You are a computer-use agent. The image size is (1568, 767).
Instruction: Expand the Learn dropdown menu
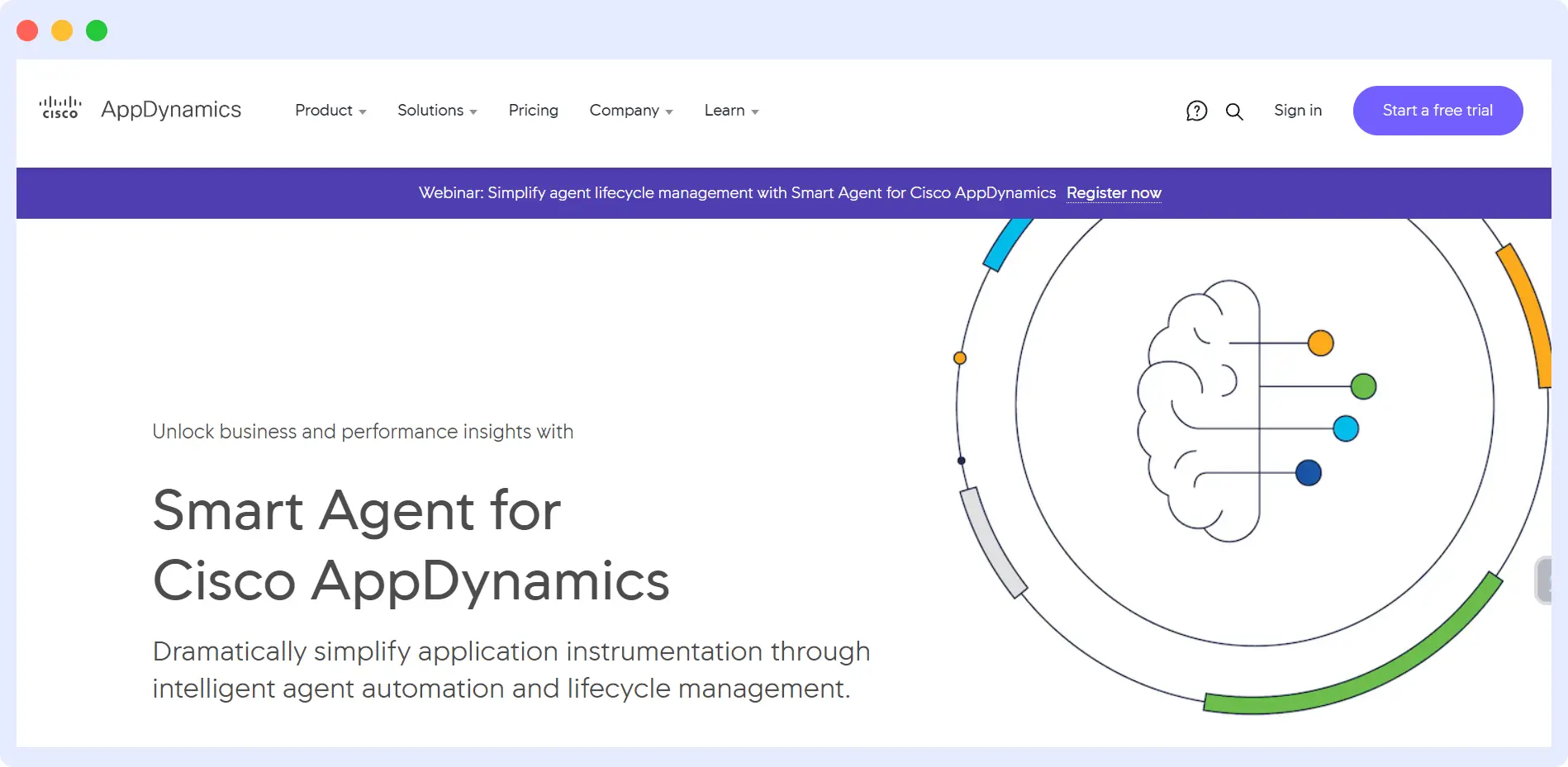(731, 110)
